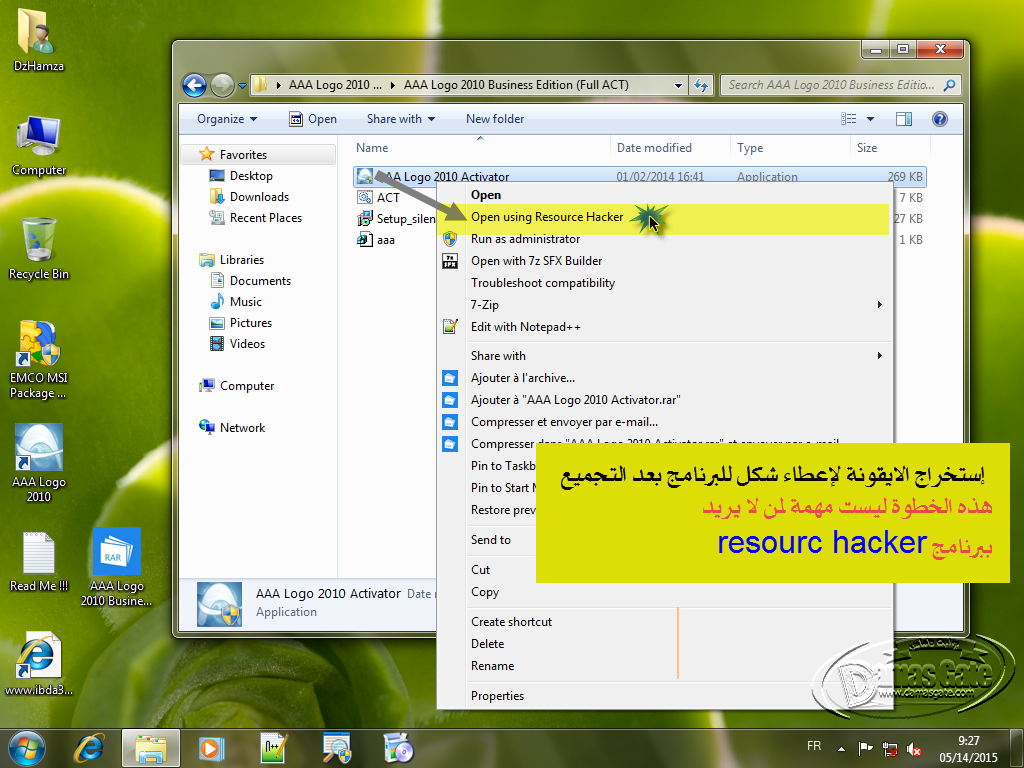Click the Explorer Back navigation arrow
The width and height of the screenshot is (1024, 768).
coord(194,85)
